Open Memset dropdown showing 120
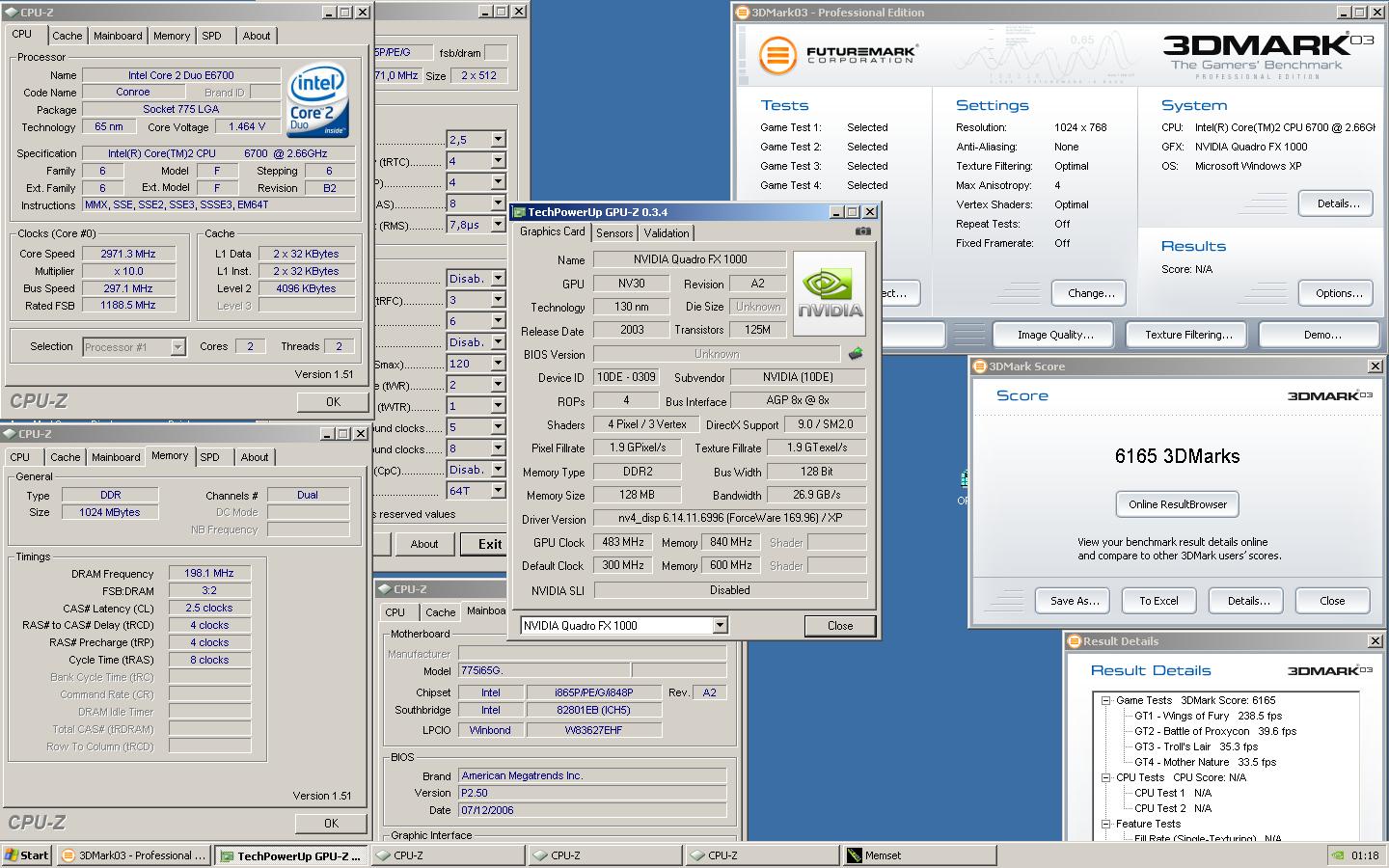The width and height of the screenshot is (1389, 868). 498,364
